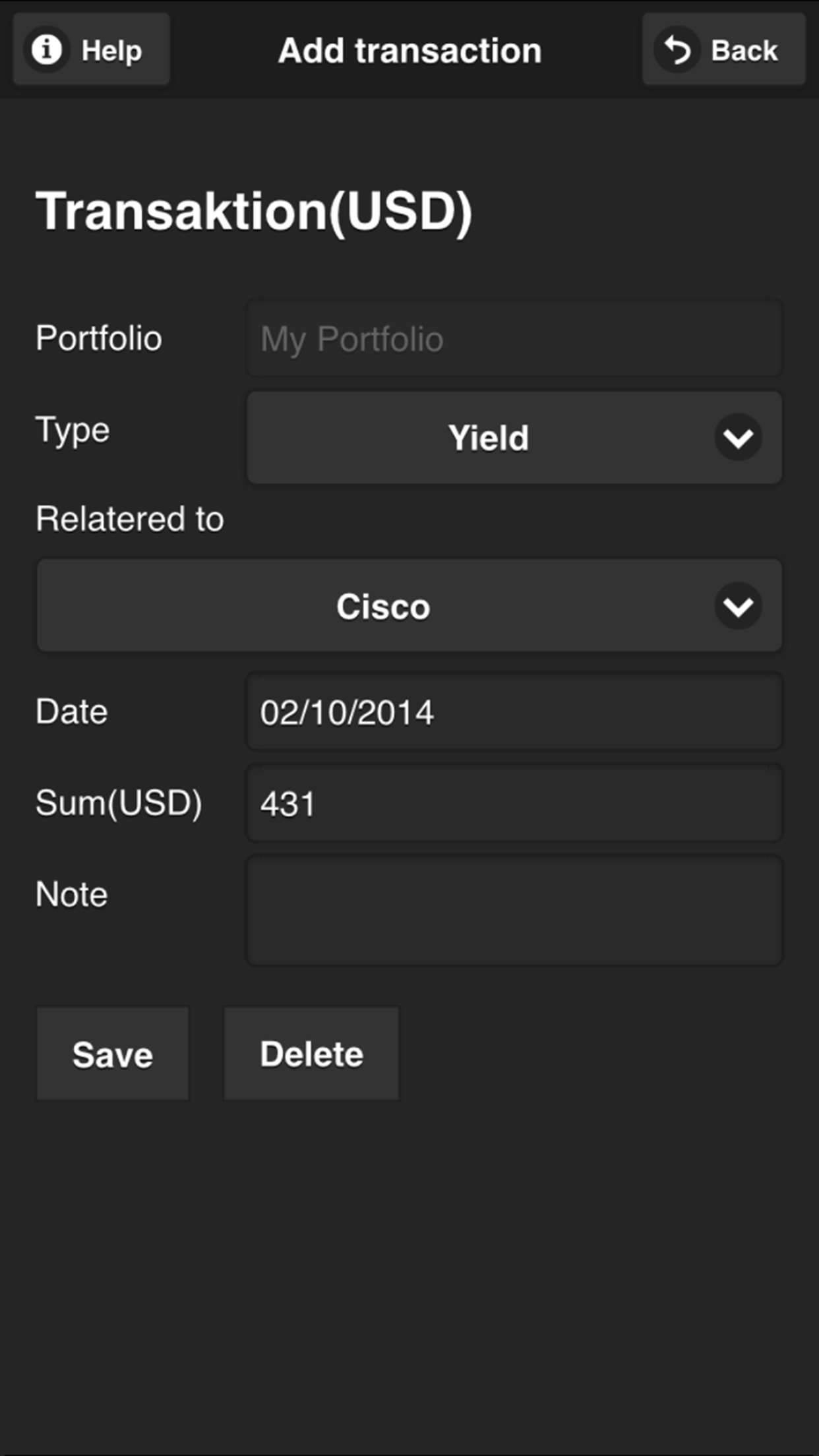Image resolution: width=819 pixels, height=1456 pixels.
Task: Click inside the empty Note text area
Action: tap(514, 911)
